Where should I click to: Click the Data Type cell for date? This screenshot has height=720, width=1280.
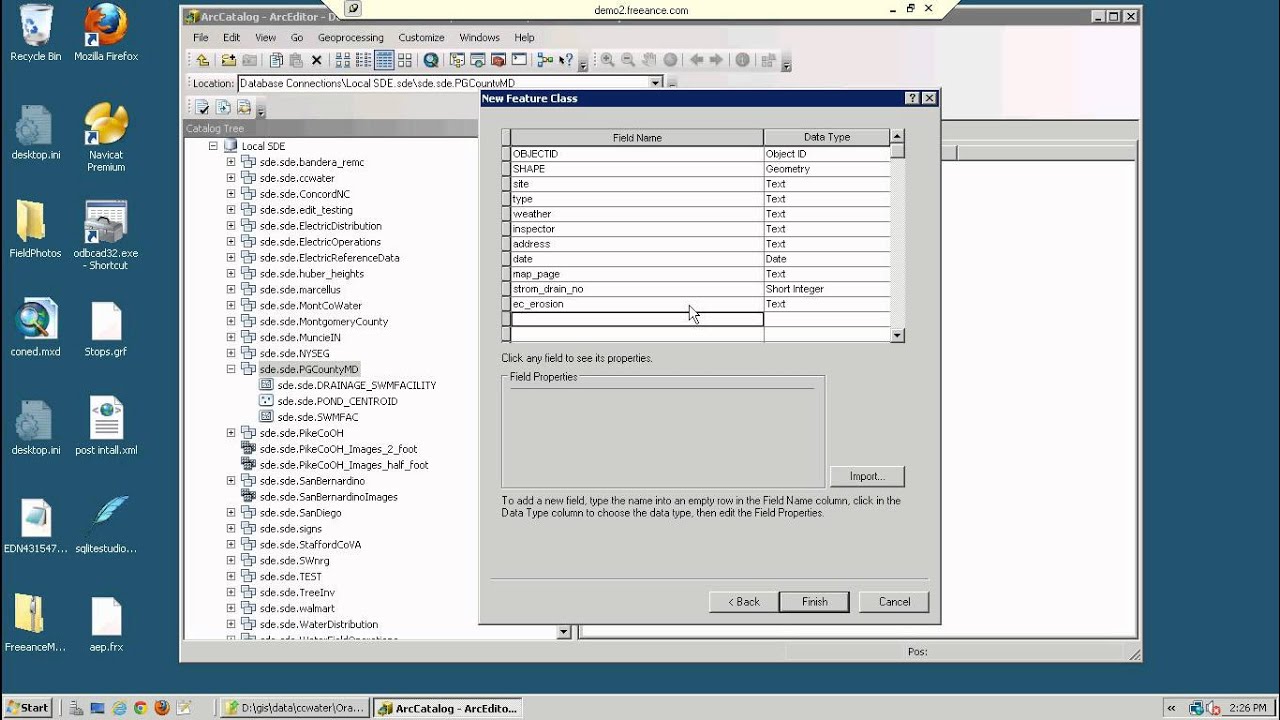(x=827, y=259)
